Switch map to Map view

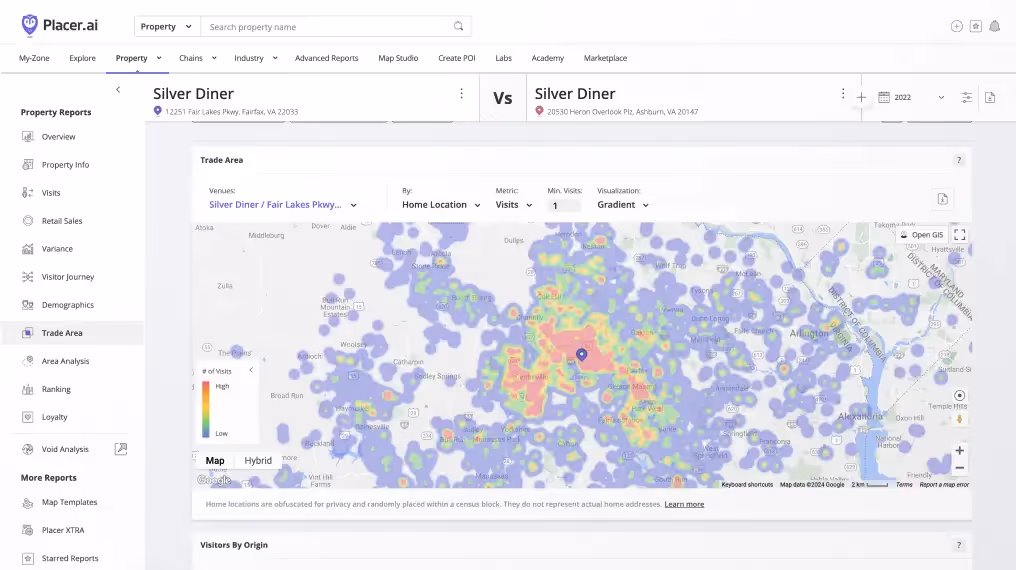tap(215, 461)
